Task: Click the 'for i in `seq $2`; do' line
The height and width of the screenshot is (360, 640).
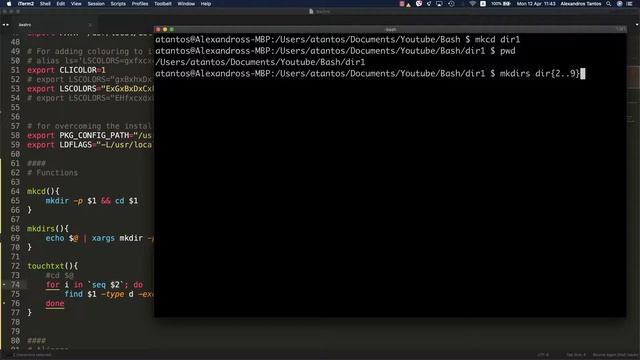Action: (94, 285)
